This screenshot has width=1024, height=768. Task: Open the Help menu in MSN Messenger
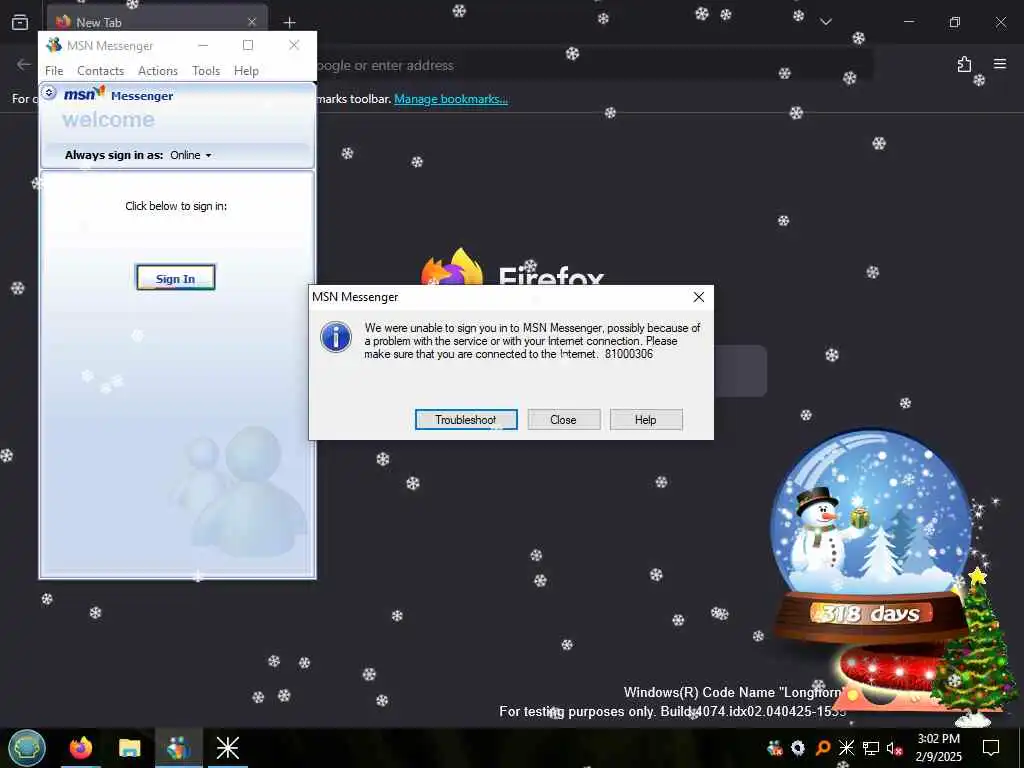pyautogui.click(x=246, y=71)
